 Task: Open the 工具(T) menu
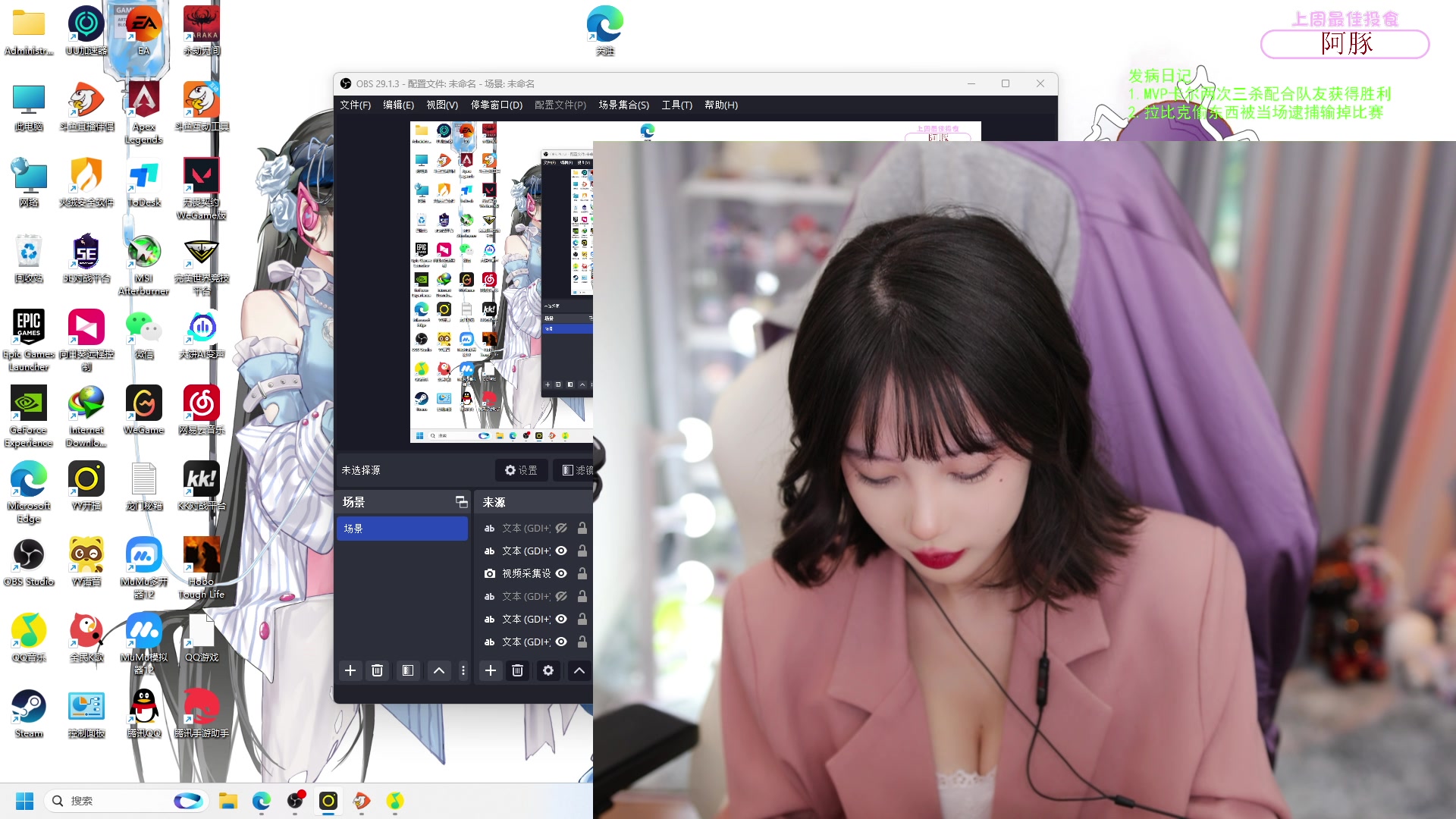tap(676, 105)
